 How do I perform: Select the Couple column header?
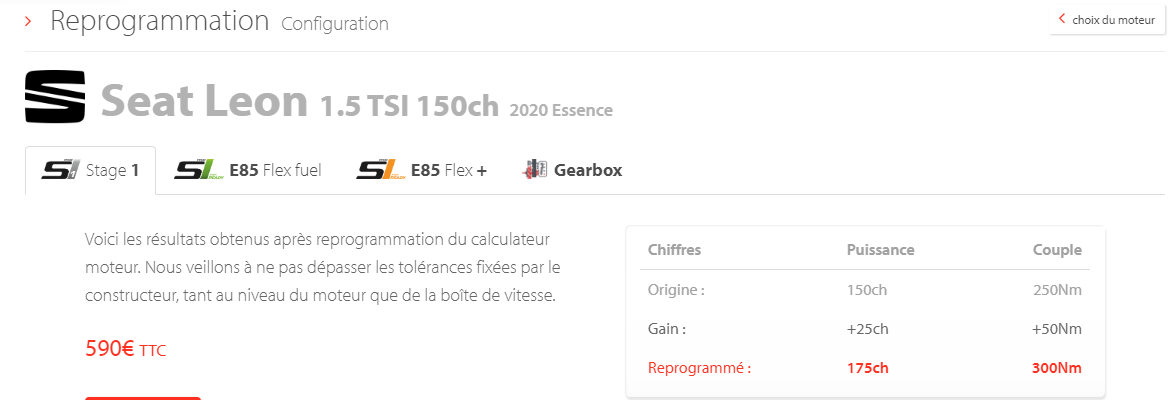[x=1057, y=250]
